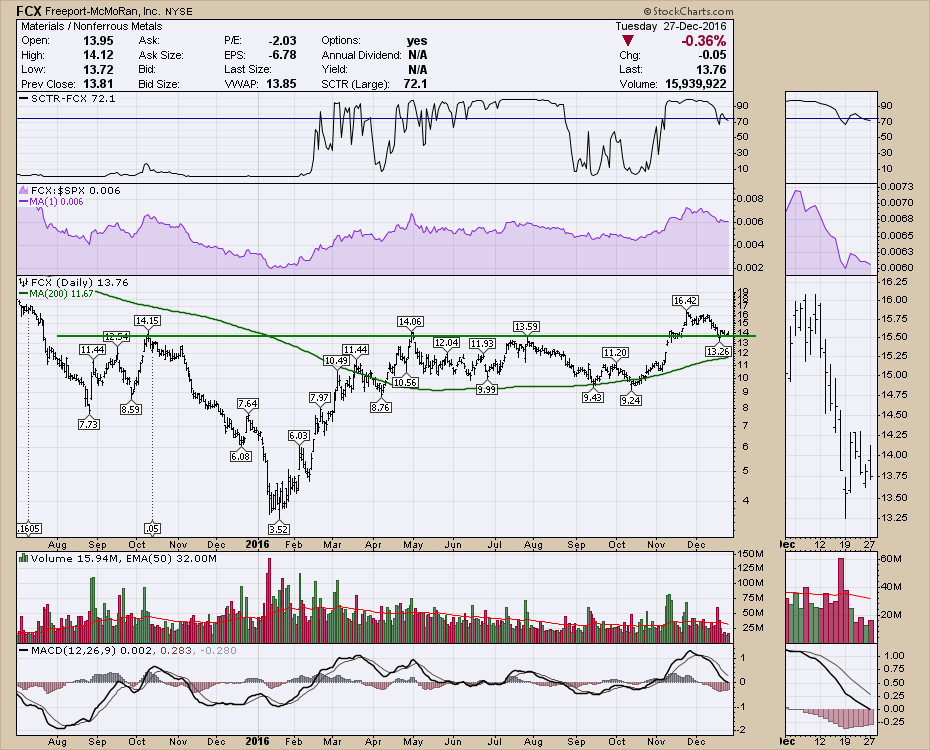930x750 pixels.
Task: Click the 12.54 price label
Action: tap(116, 336)
